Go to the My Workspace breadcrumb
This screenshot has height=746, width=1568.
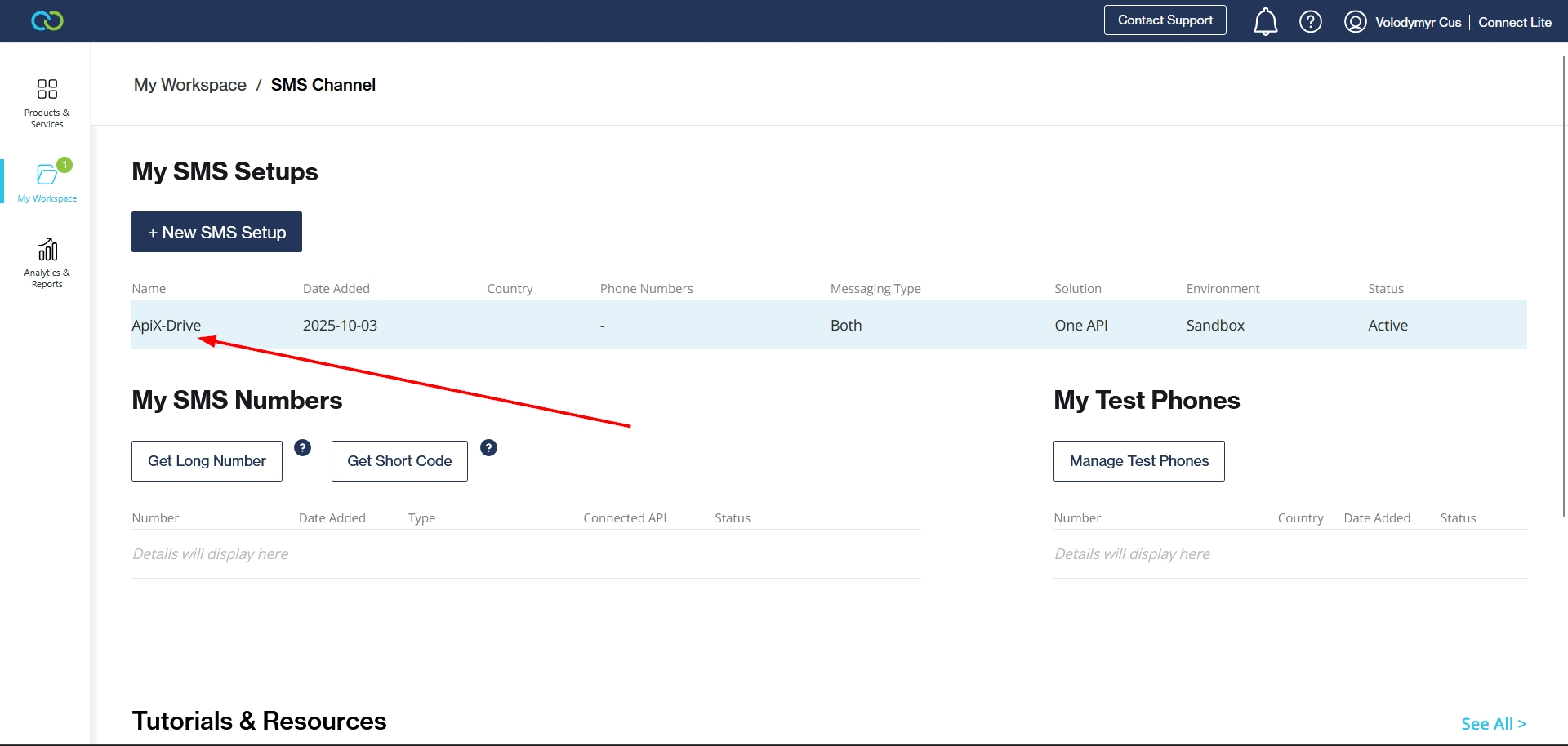click(x=189, y=85)
